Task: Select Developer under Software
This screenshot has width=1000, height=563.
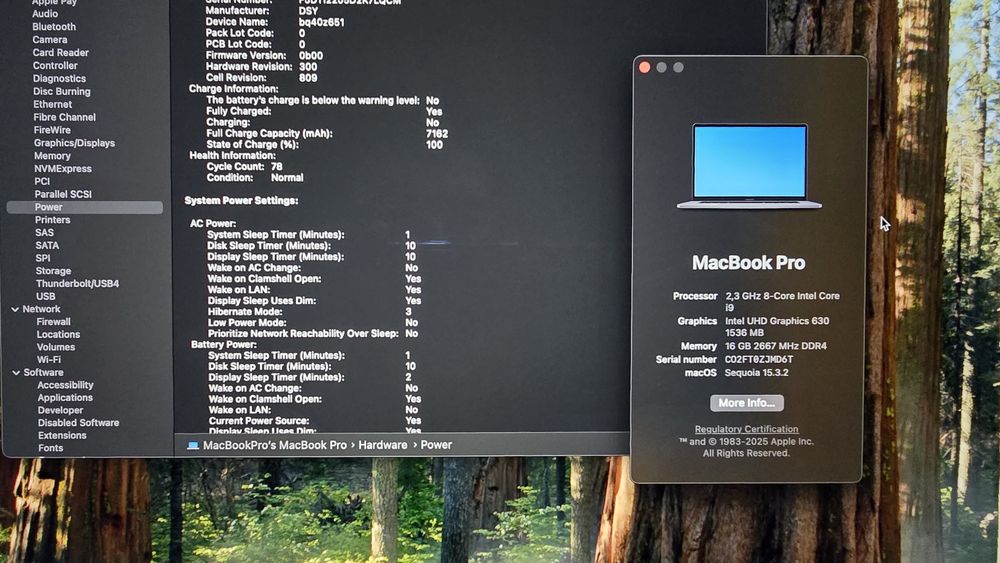Action: (x=61, y=411)
